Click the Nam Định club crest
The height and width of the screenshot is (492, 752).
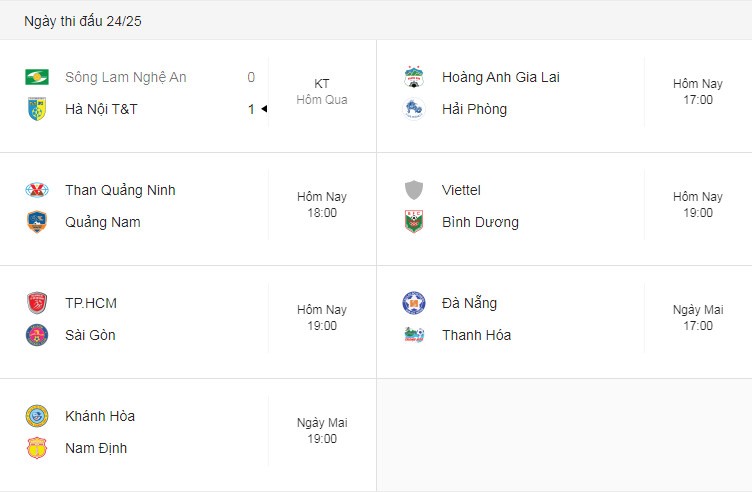pos(37,448)
